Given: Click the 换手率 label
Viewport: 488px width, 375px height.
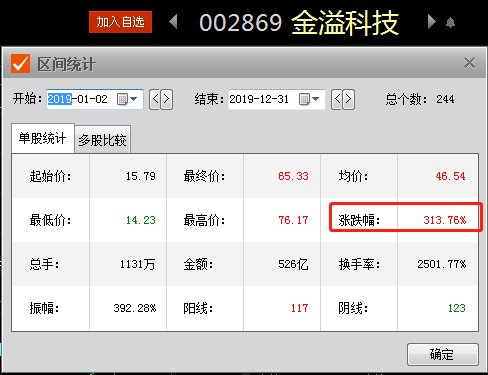Looking at the screenshot, I should coord(359,264).
